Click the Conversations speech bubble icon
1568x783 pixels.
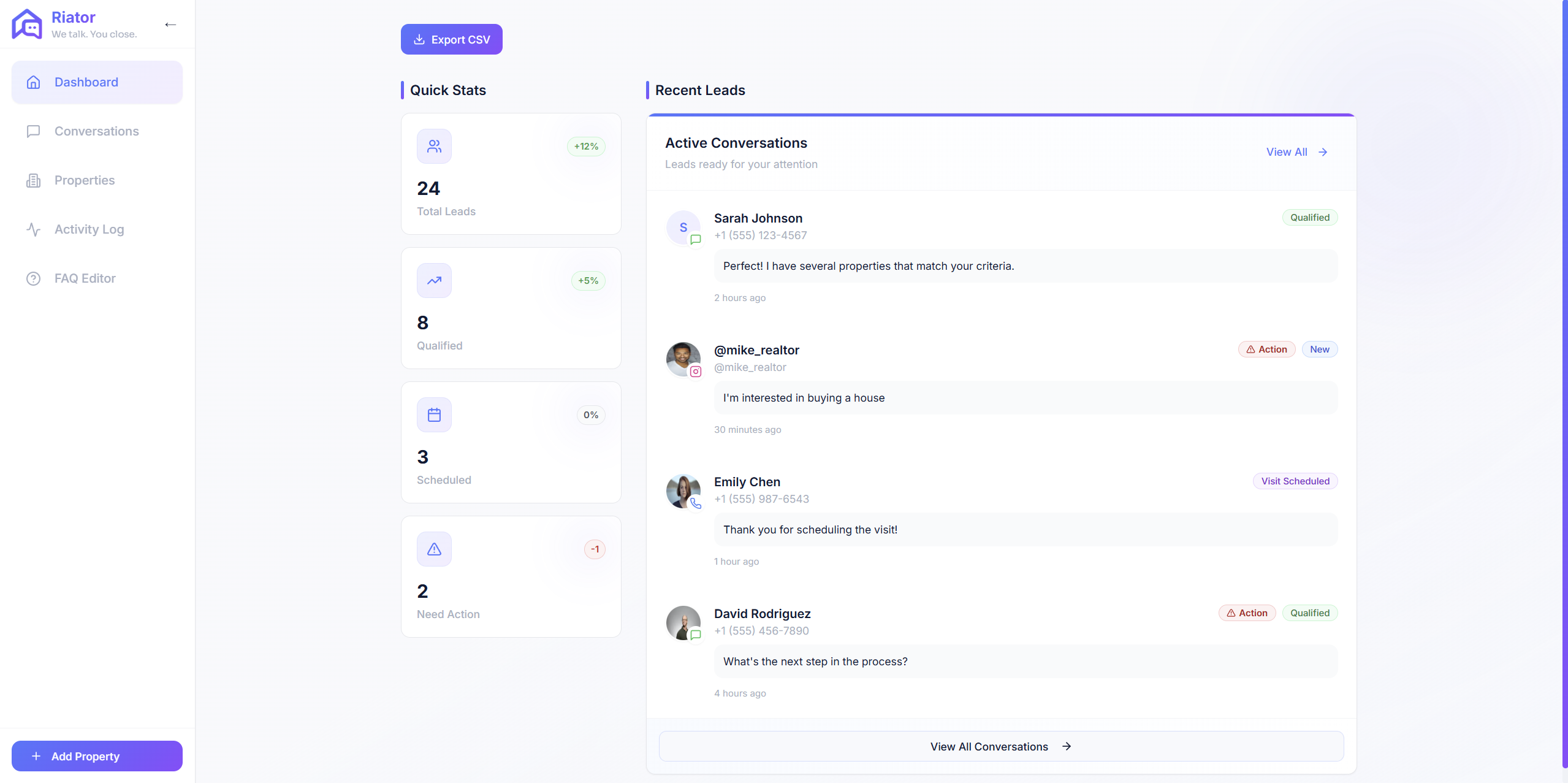click(x=34, y=131)
